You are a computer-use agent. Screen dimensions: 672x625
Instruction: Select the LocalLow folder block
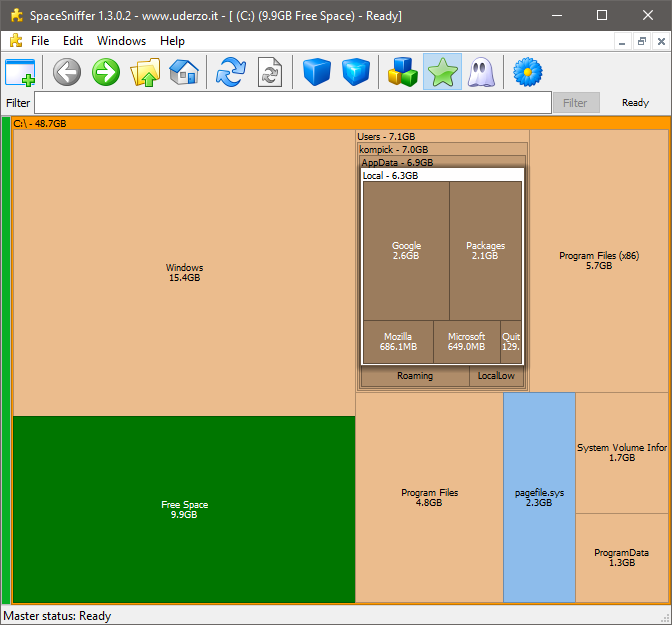496,376
